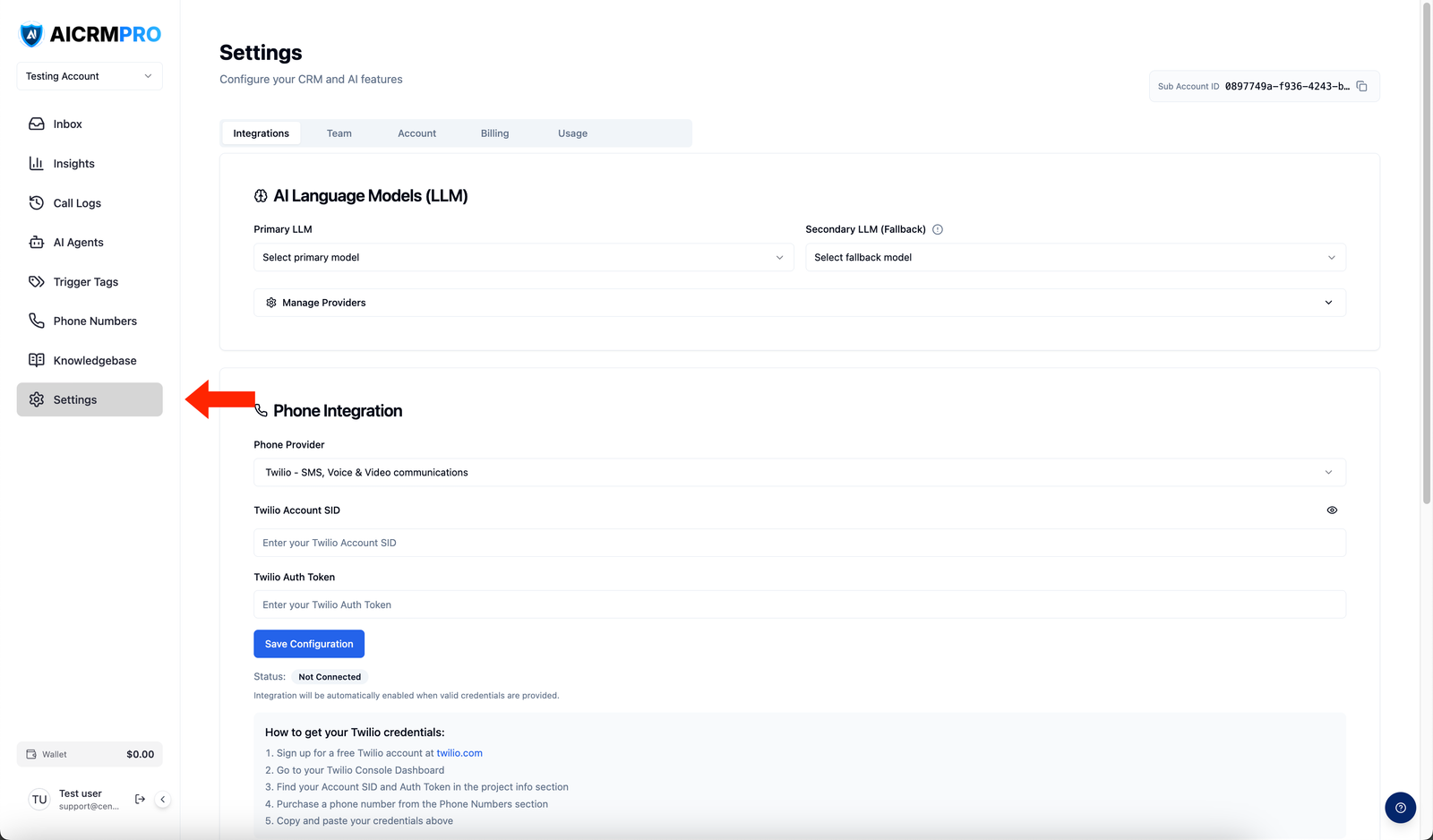Click the Settings gear icon in the sidebar
Screen dimensions: 1433x840
[x=37, y=399]
